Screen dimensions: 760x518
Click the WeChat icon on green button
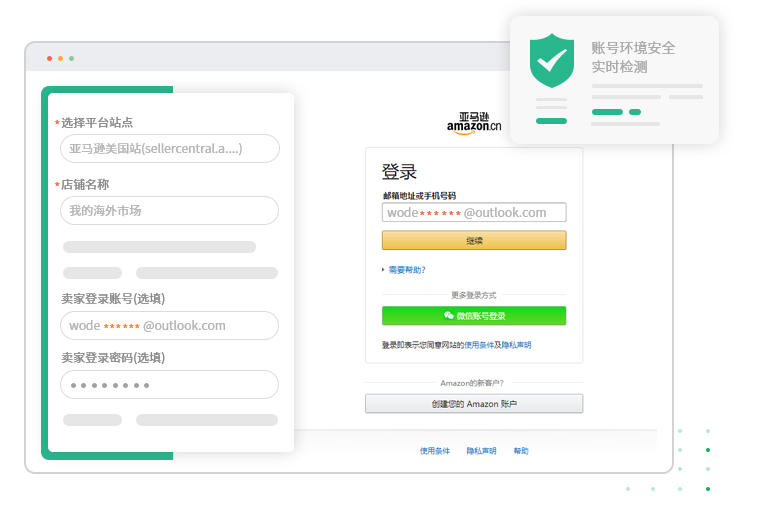tap(449, 315)
